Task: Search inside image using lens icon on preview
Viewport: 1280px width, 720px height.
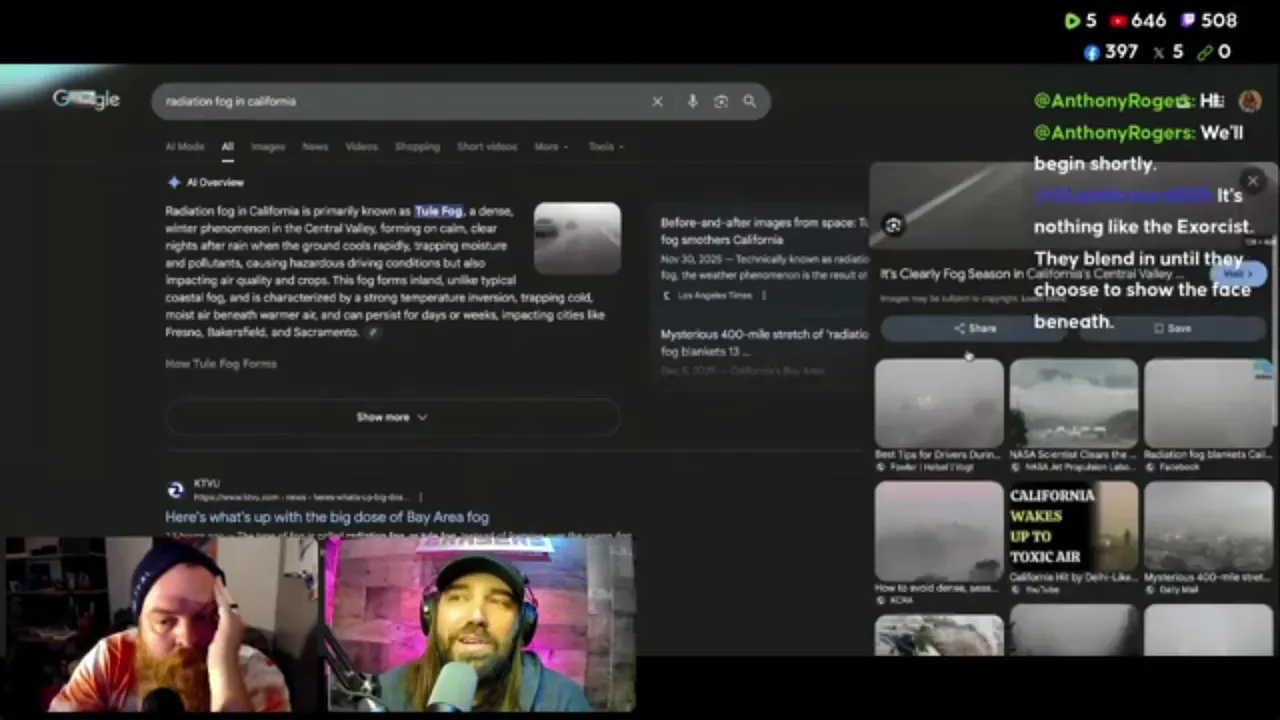Action: 893,226
